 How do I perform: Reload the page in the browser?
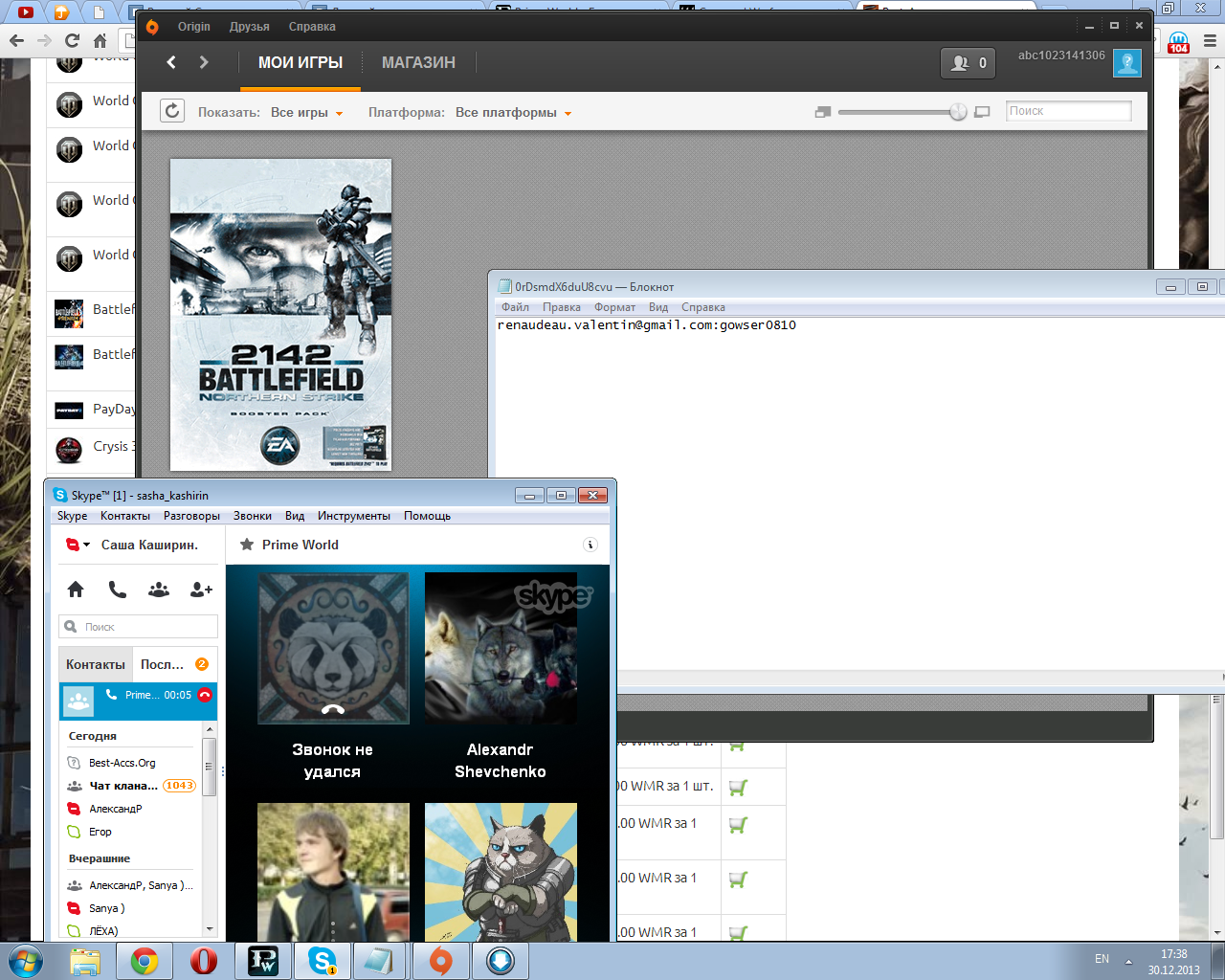[x=72, y=40]
